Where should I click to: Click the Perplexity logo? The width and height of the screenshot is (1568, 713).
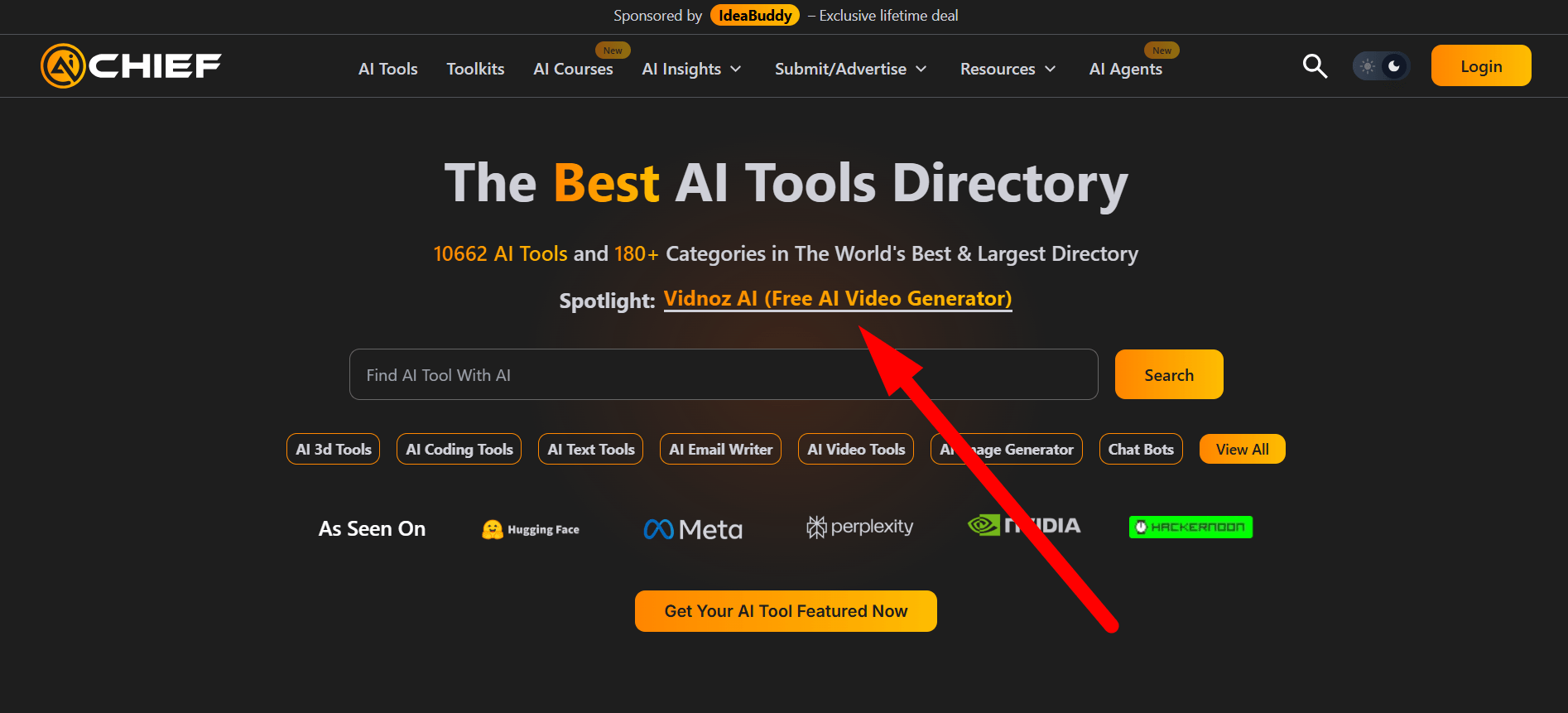point(860,527)
